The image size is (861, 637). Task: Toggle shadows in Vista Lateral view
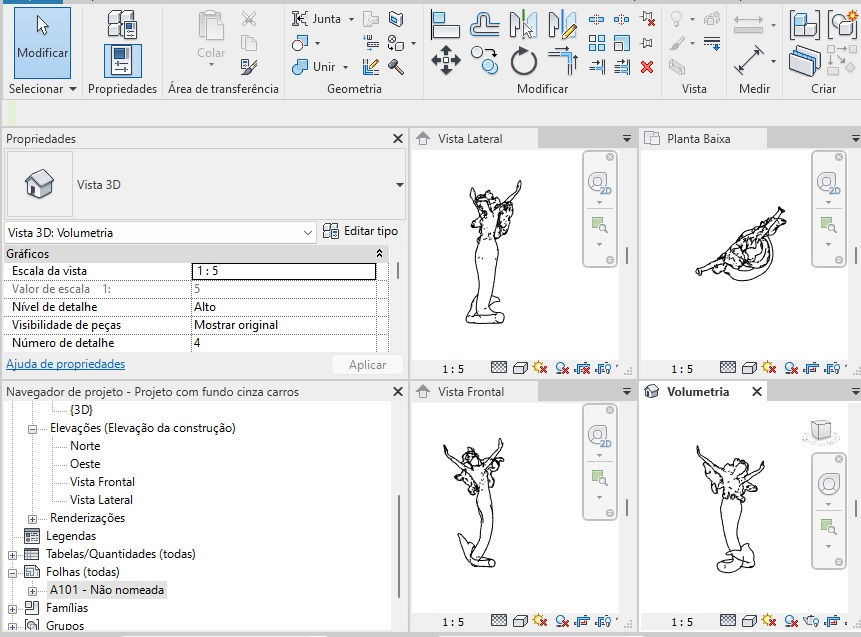tap(562, 368)
